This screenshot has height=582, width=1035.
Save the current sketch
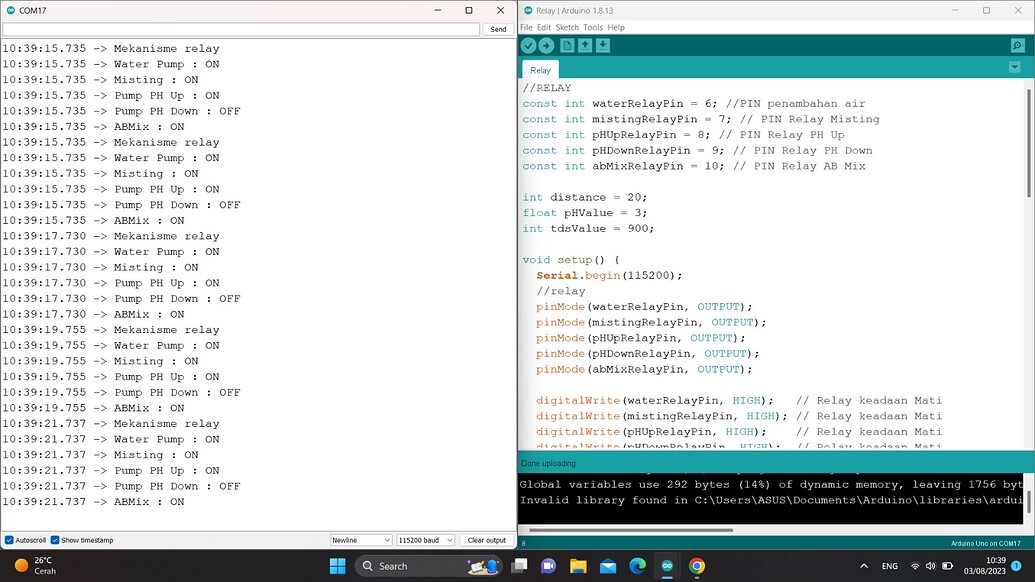pos(603,45)
